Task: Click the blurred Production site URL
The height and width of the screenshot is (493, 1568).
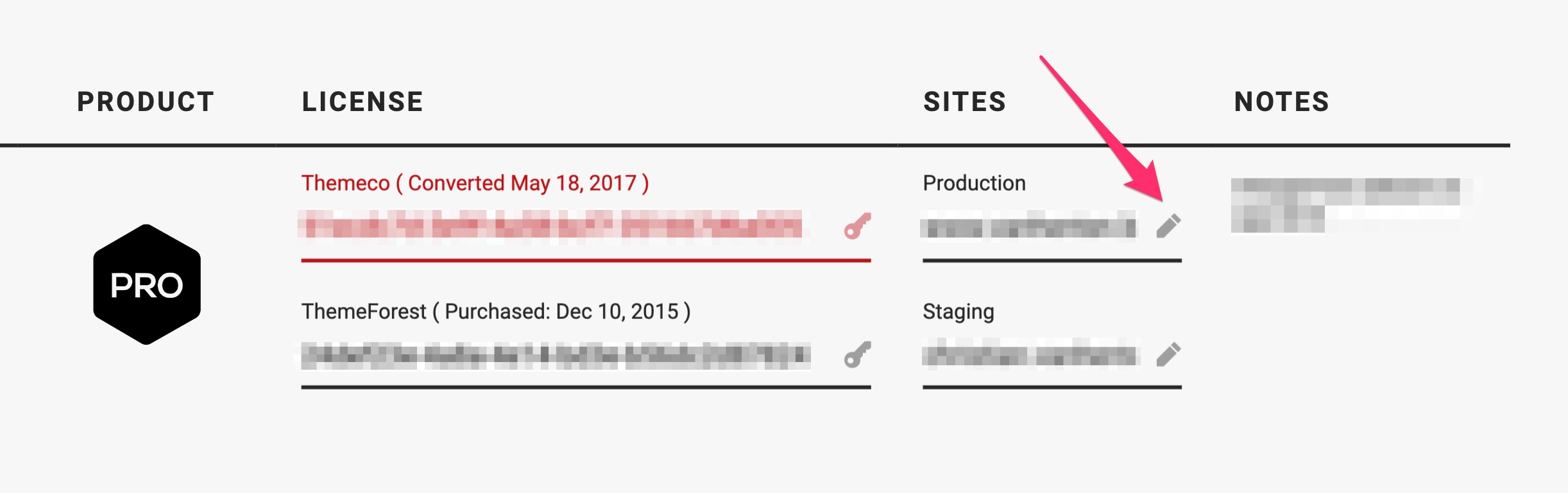Action: coord(1030,227)
